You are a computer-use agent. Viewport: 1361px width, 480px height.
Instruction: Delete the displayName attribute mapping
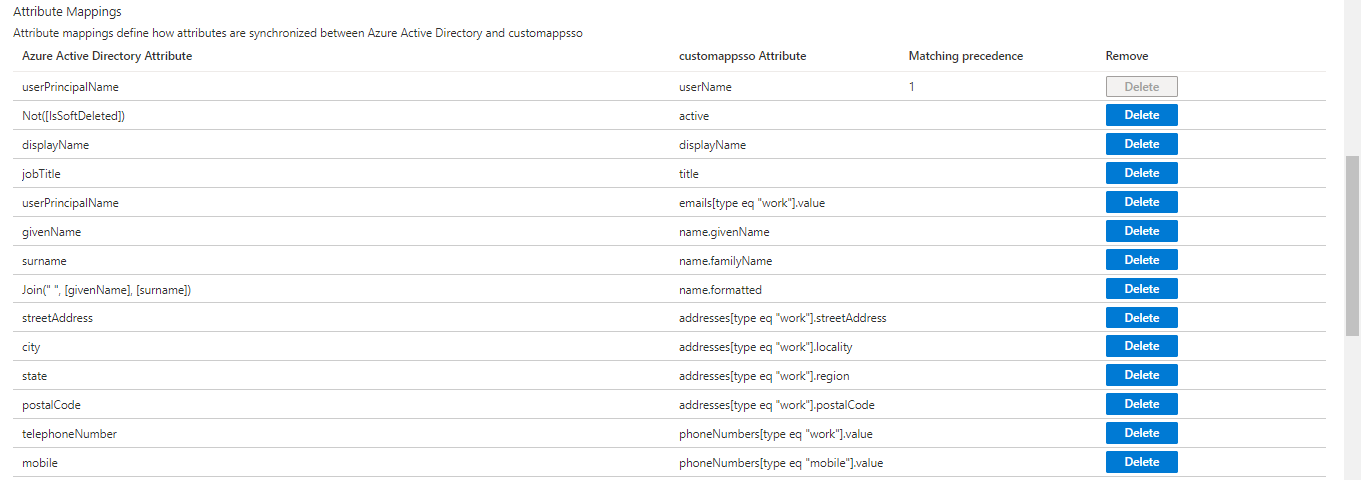[1141, 144]
